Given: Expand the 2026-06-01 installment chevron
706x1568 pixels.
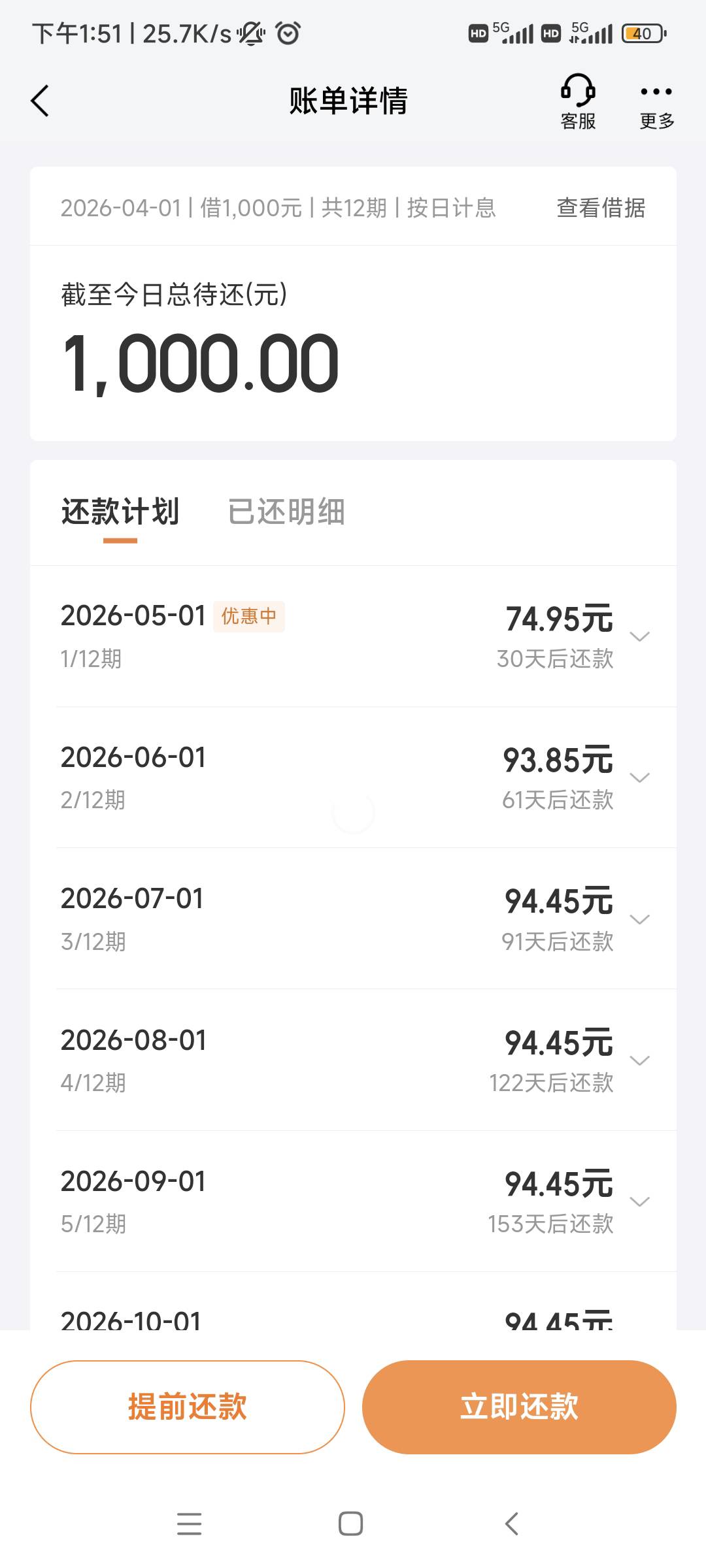Looking at the screenshot, I should pos(639,777).
